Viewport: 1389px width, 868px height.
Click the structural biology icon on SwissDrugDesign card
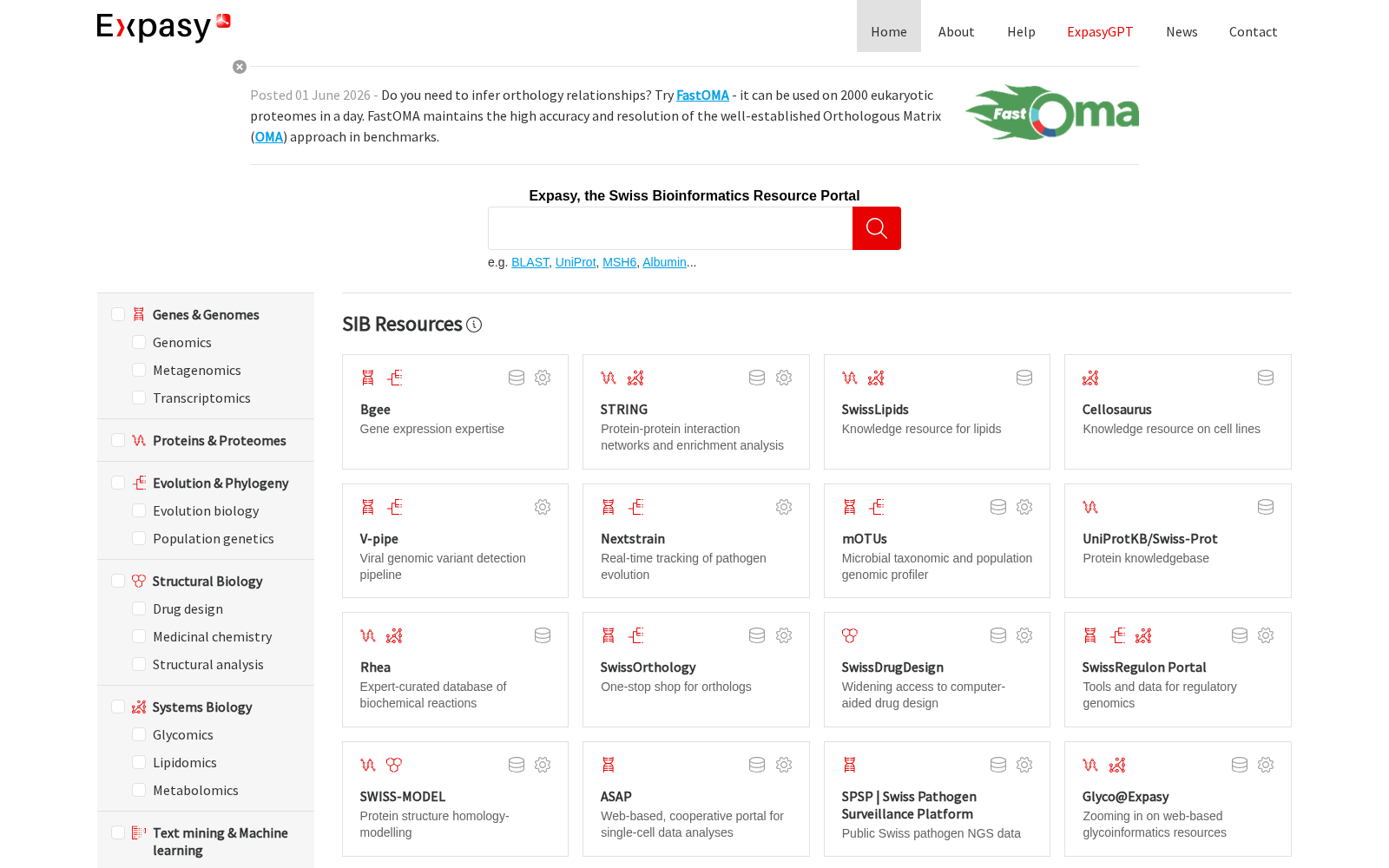[x=850, y=635]
